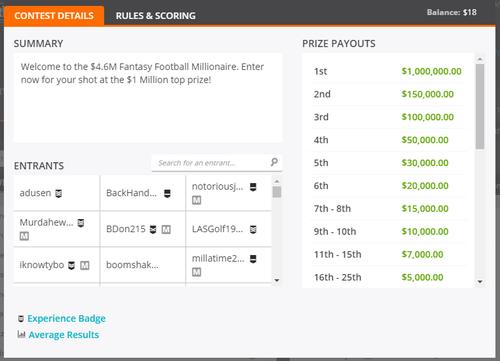
Task: Click the badge icon beside LASGolf19 entrant
Action: 253,229
